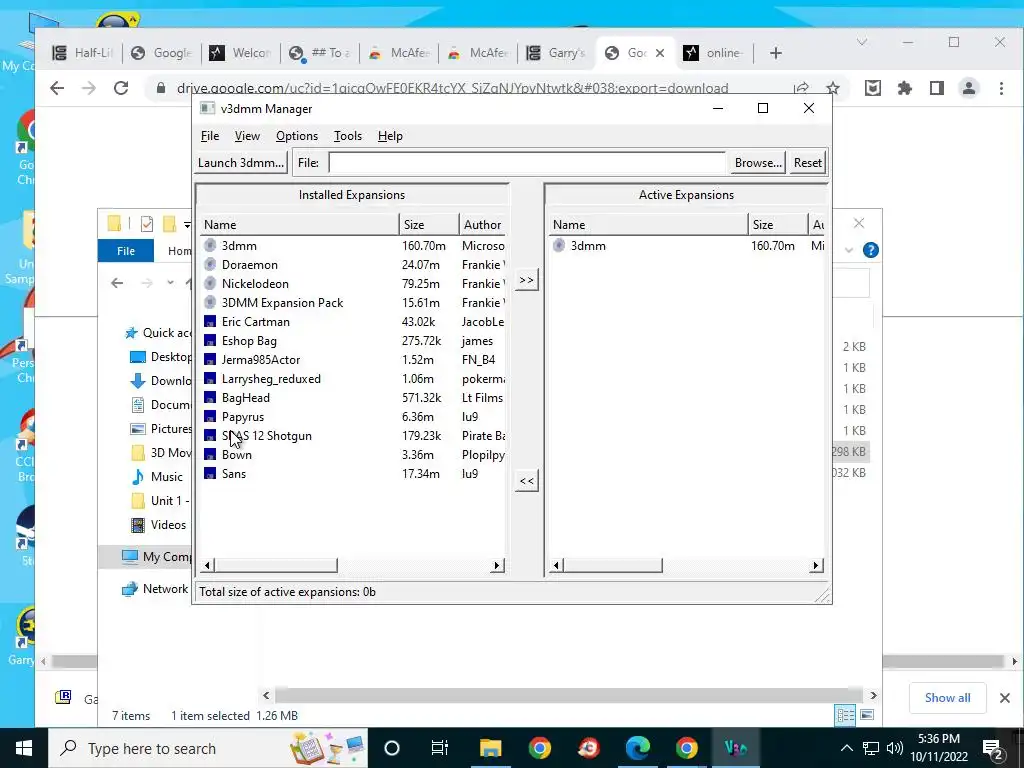Click right arrow of Installed Expansions scrollbar

pos(497,566)
